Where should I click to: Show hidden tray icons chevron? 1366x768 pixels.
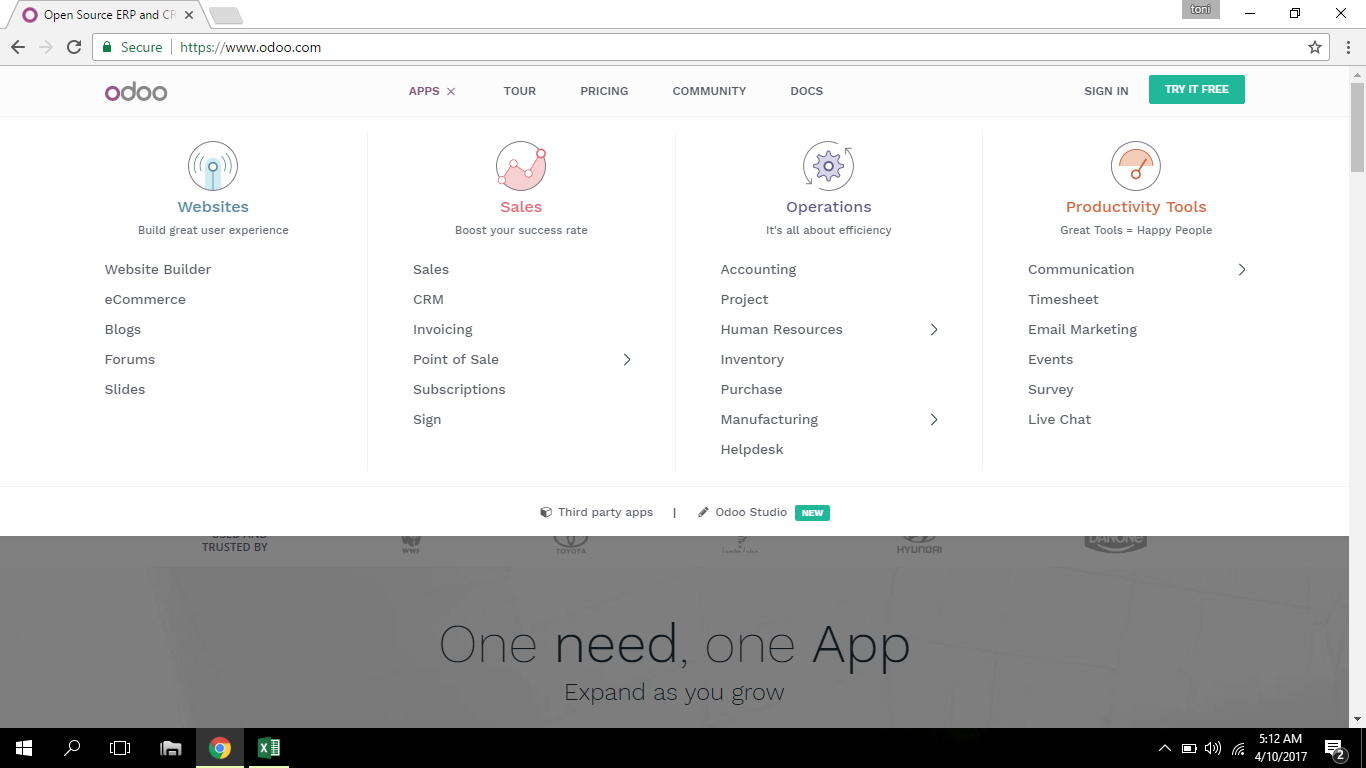pyautogui.click(x=1165, y=748)
